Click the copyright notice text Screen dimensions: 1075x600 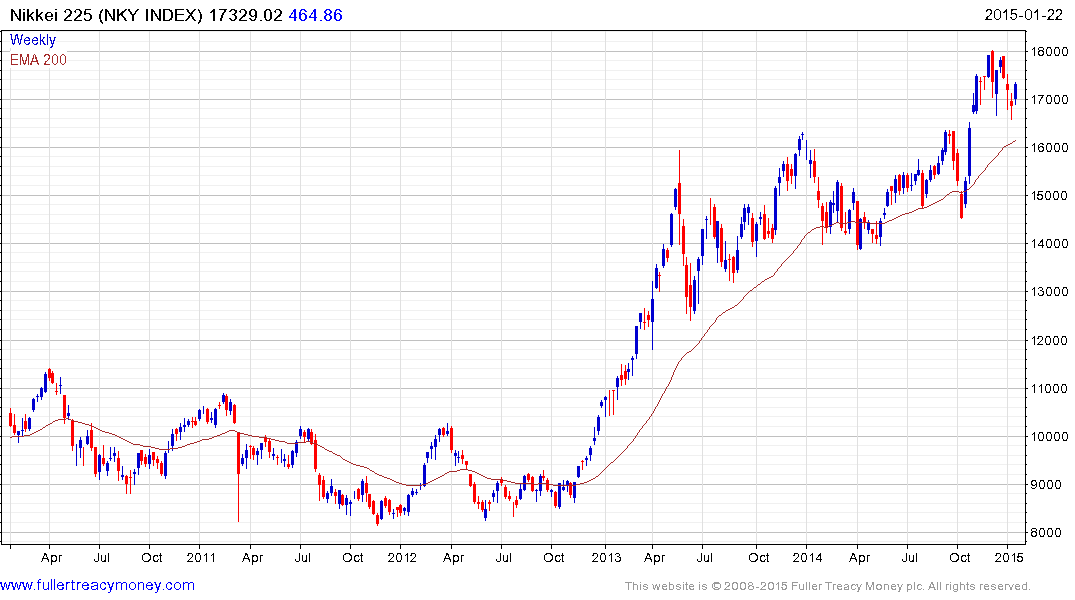[828, 586]
